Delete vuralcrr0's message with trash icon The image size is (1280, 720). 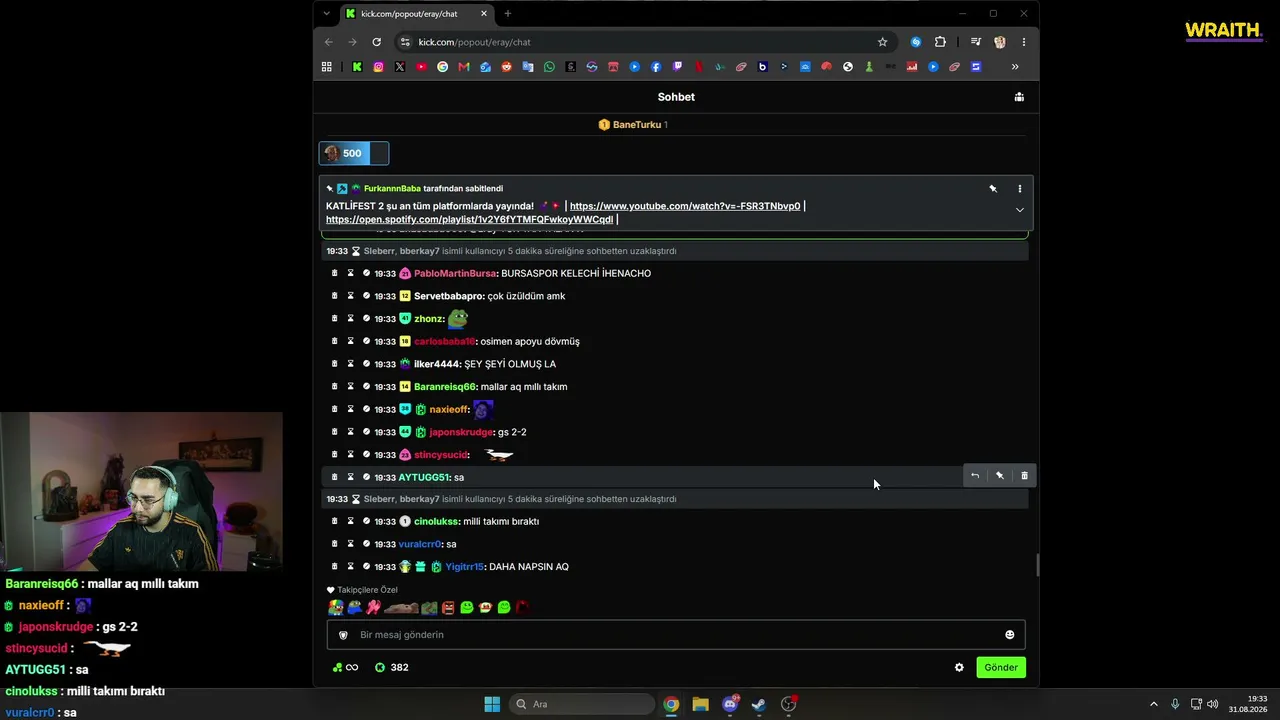point(335,544)
